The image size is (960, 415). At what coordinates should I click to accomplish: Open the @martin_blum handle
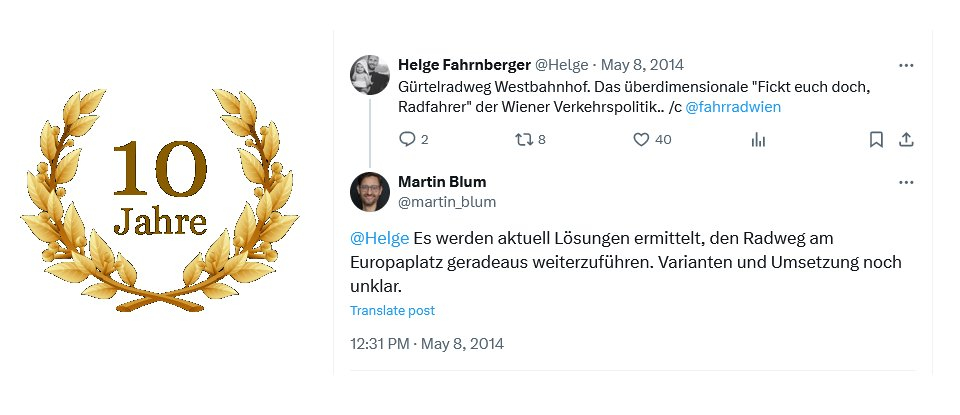tap(447, 202)
